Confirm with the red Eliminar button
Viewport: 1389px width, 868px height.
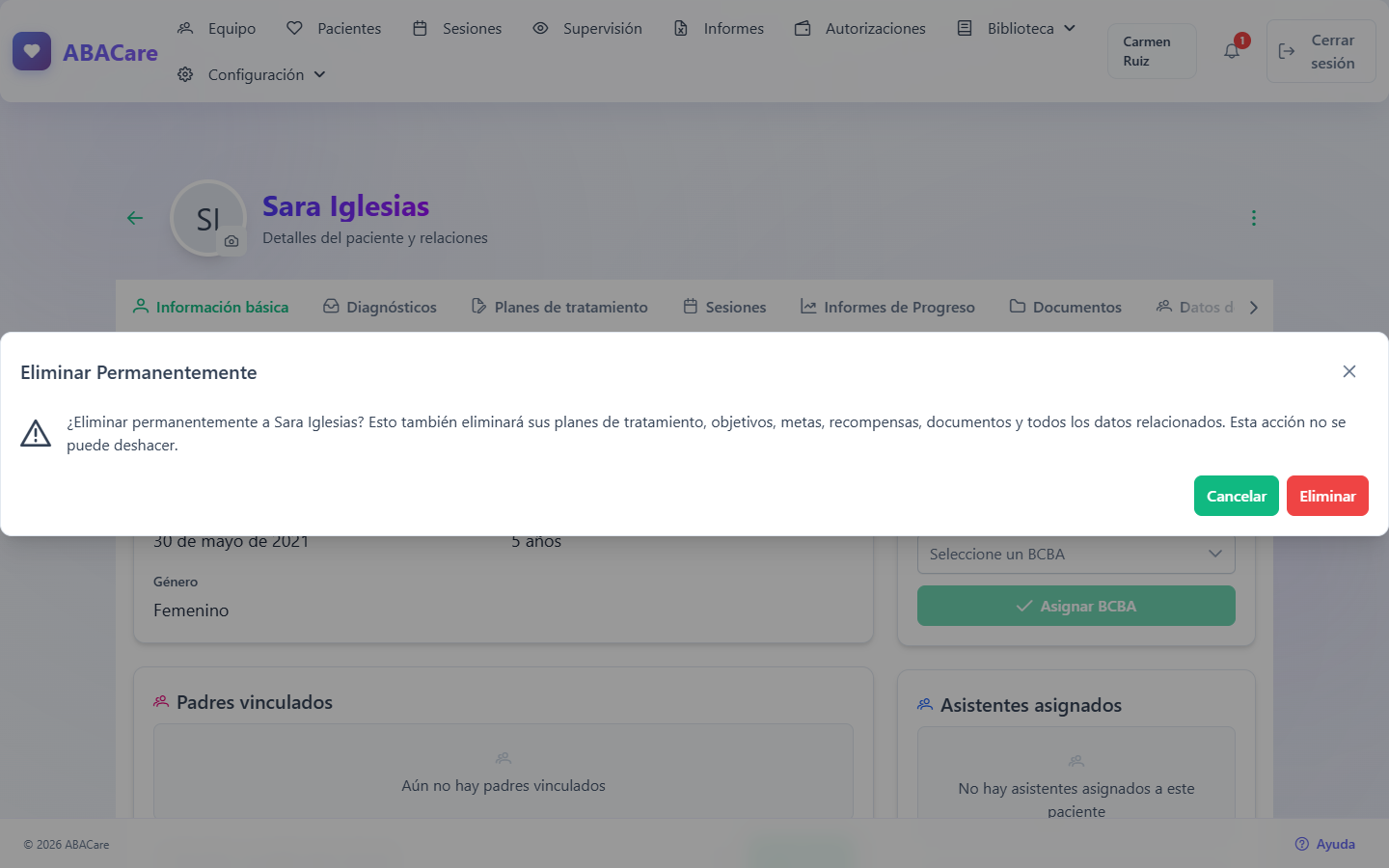[1327, 496]
